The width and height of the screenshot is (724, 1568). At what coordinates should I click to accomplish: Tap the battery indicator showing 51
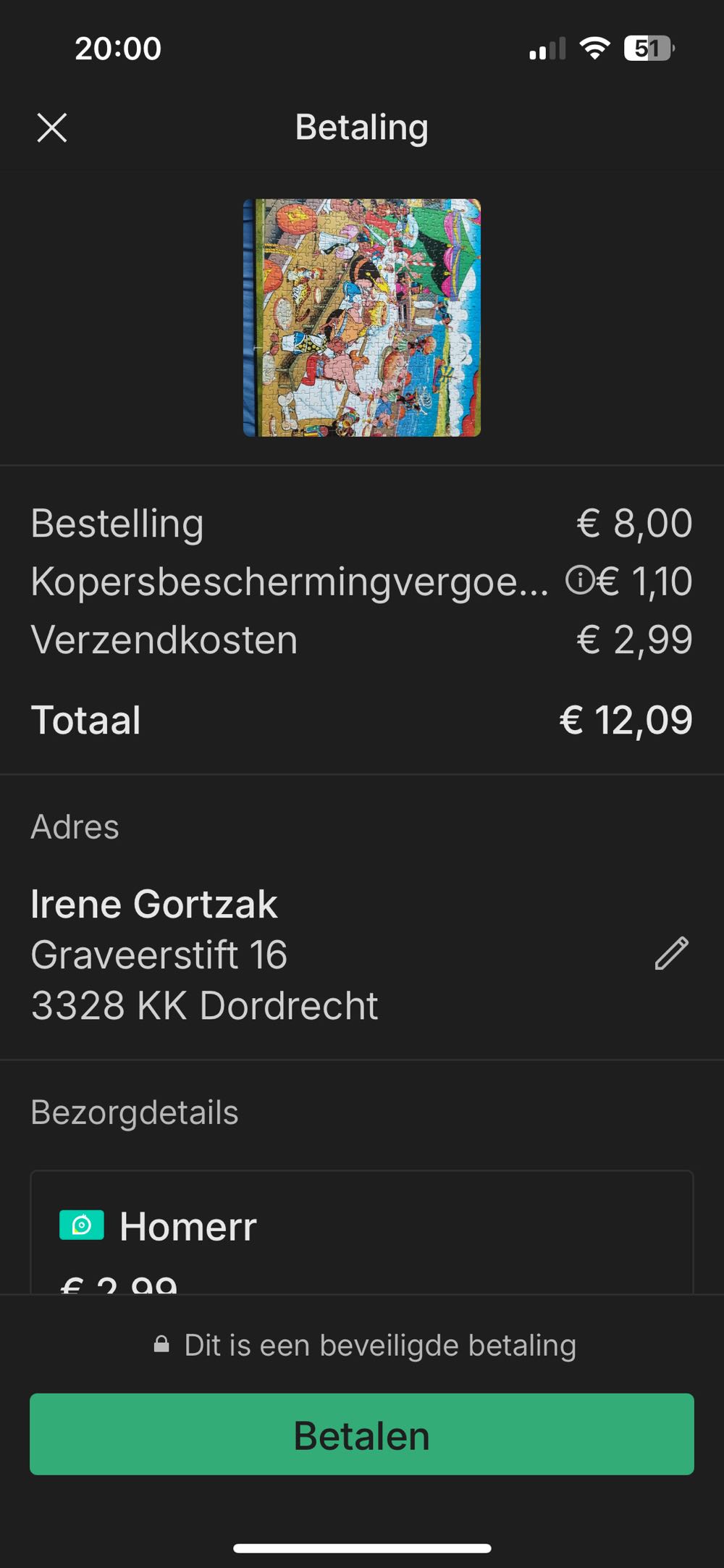click(649, 49)
